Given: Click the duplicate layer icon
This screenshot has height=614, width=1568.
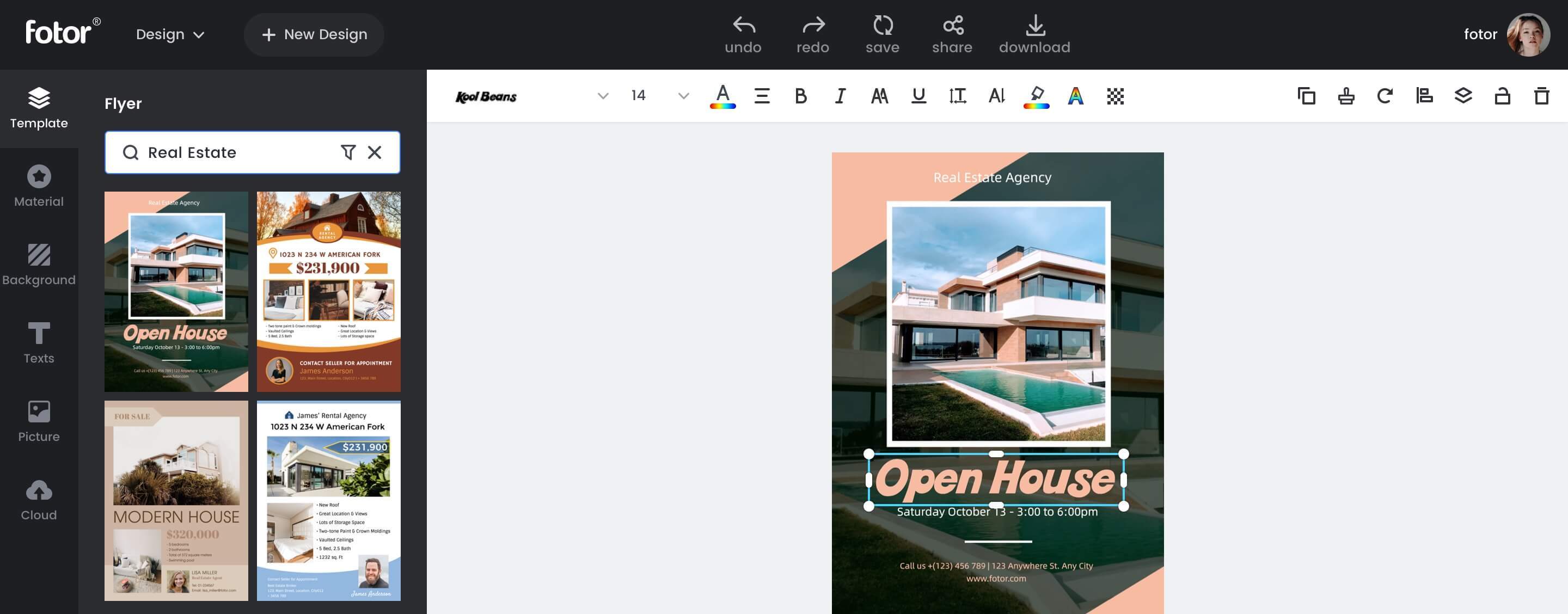Looking at the screenshot, I should [1307, 94].
